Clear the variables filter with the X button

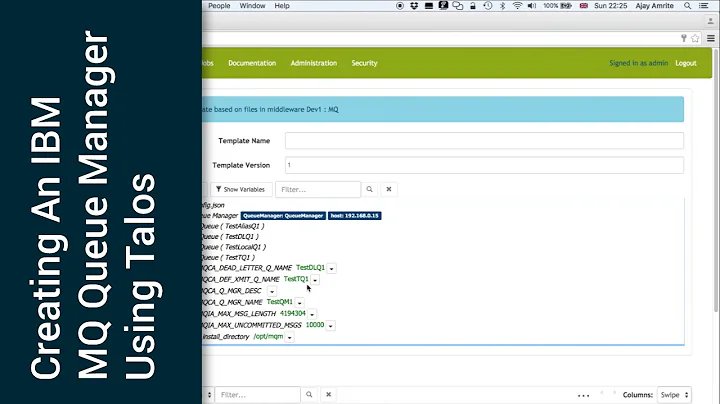click(x=388, y=189)
